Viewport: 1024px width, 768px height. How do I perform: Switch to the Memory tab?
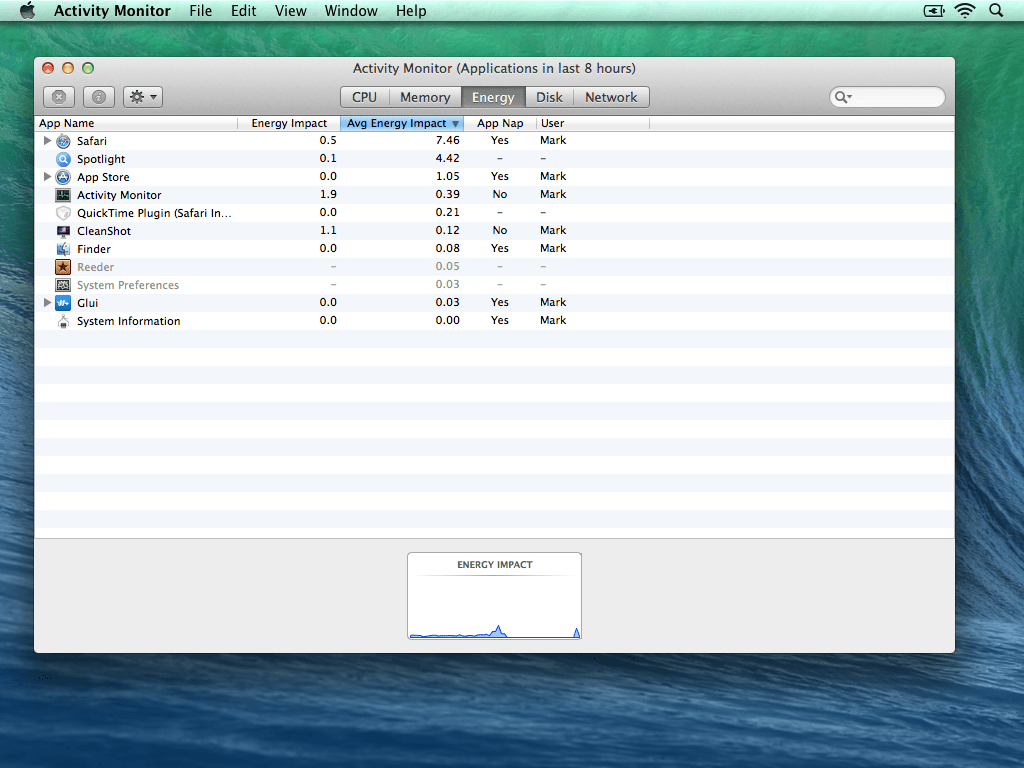pos(425,97)
